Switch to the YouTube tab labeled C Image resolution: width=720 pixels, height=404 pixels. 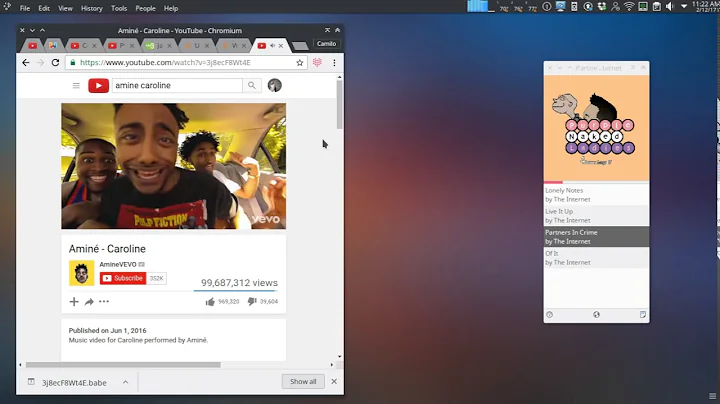[83, 45]
